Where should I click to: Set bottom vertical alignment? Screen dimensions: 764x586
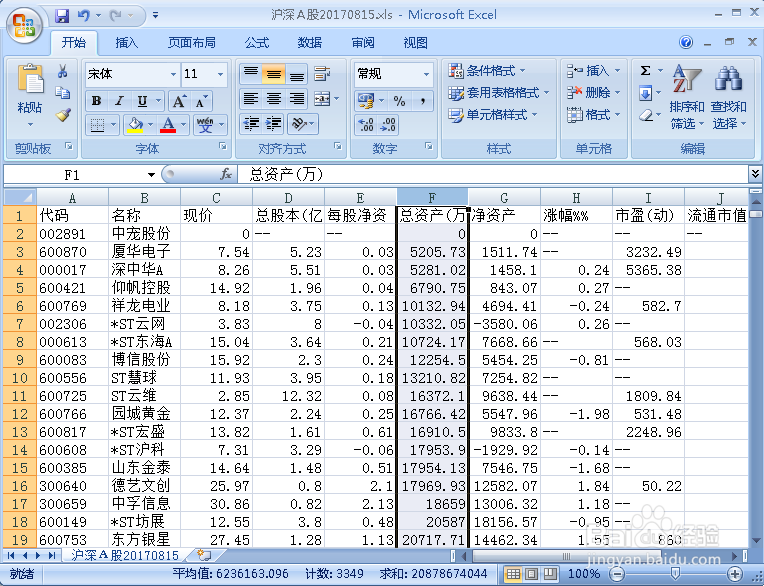coord(297,74)
